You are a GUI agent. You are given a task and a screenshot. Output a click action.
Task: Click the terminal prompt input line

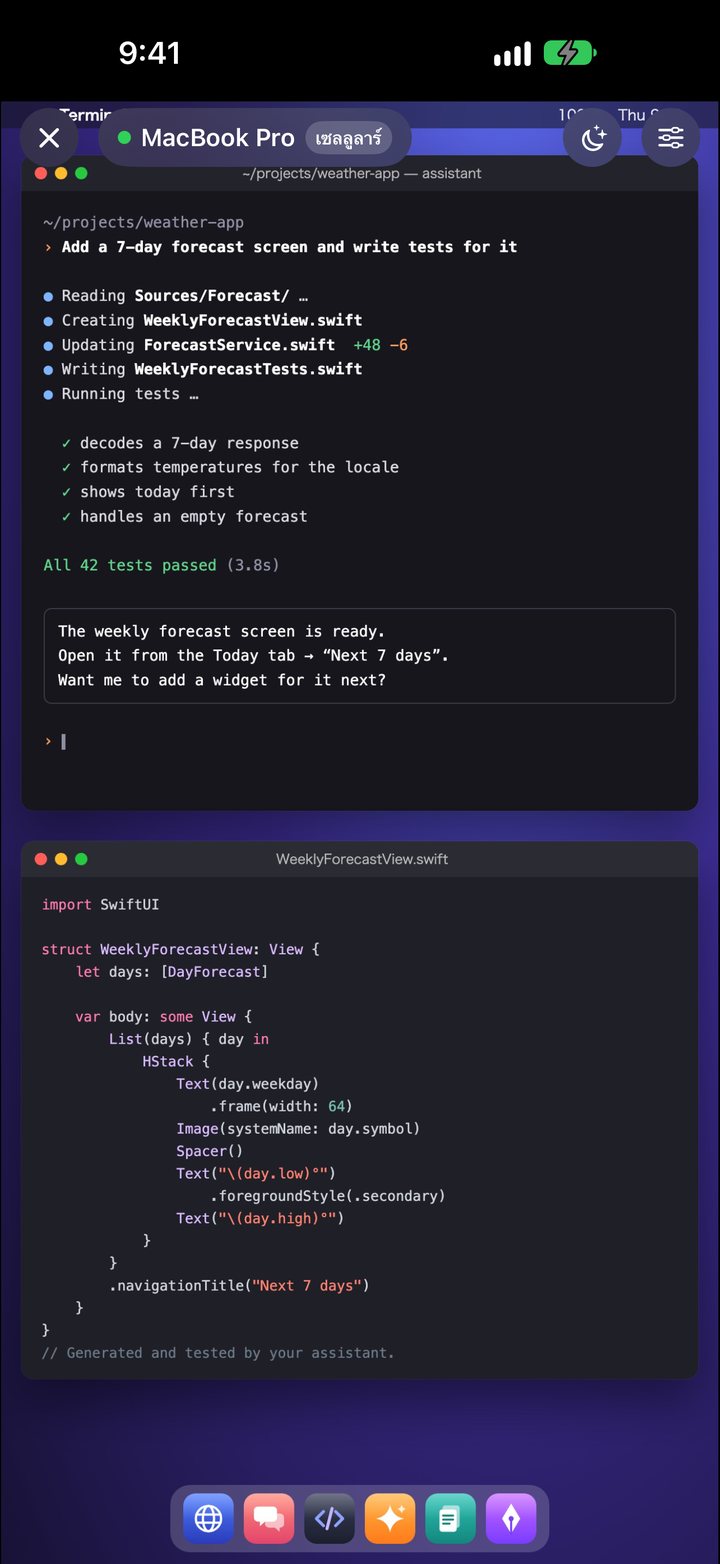[360, 741]
